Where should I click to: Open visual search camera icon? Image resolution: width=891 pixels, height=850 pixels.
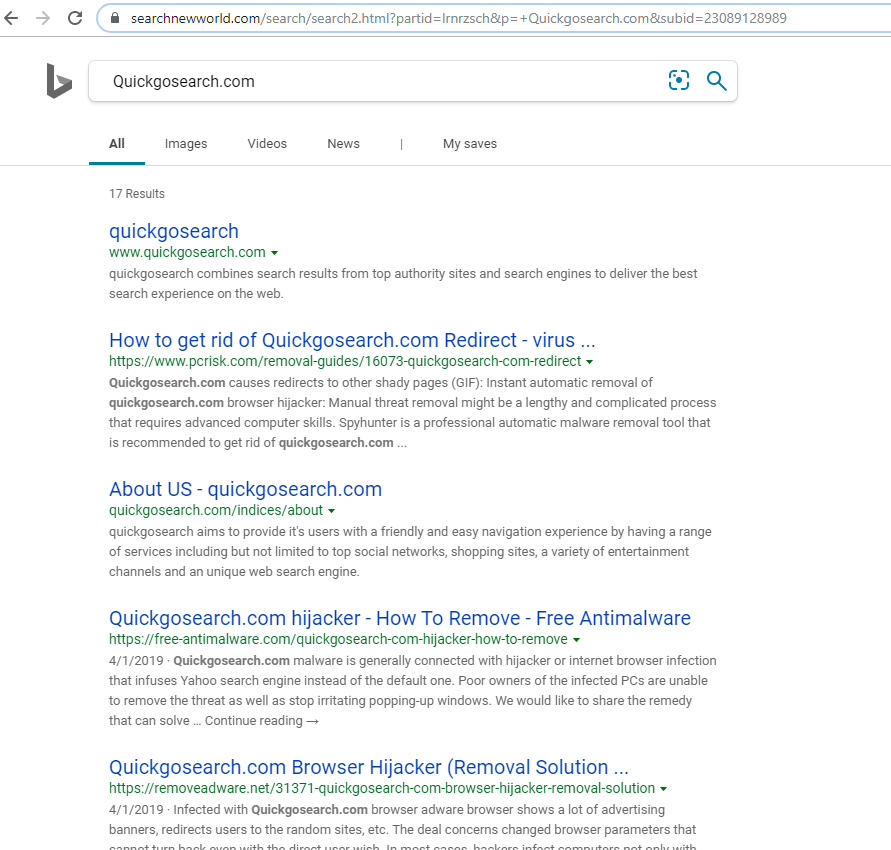coord(679,81)
